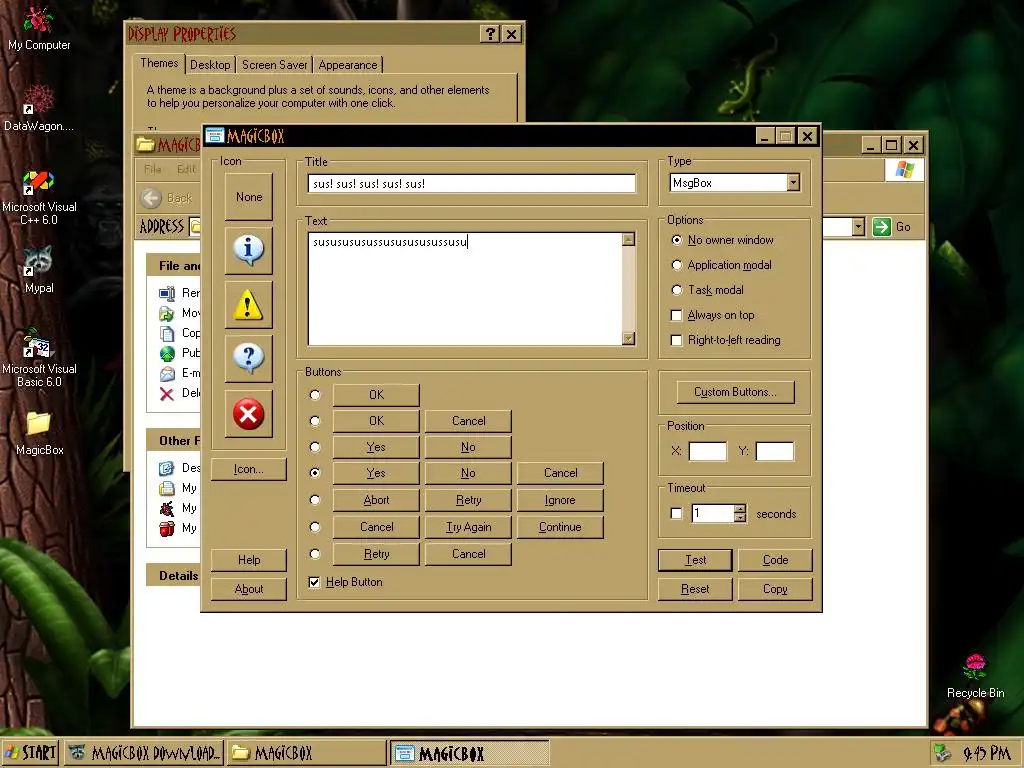Viewport: 1024px width, 768px height.
Task: Select the Cancel Try Again Continue radio
Action: click(x=315, y=526)
